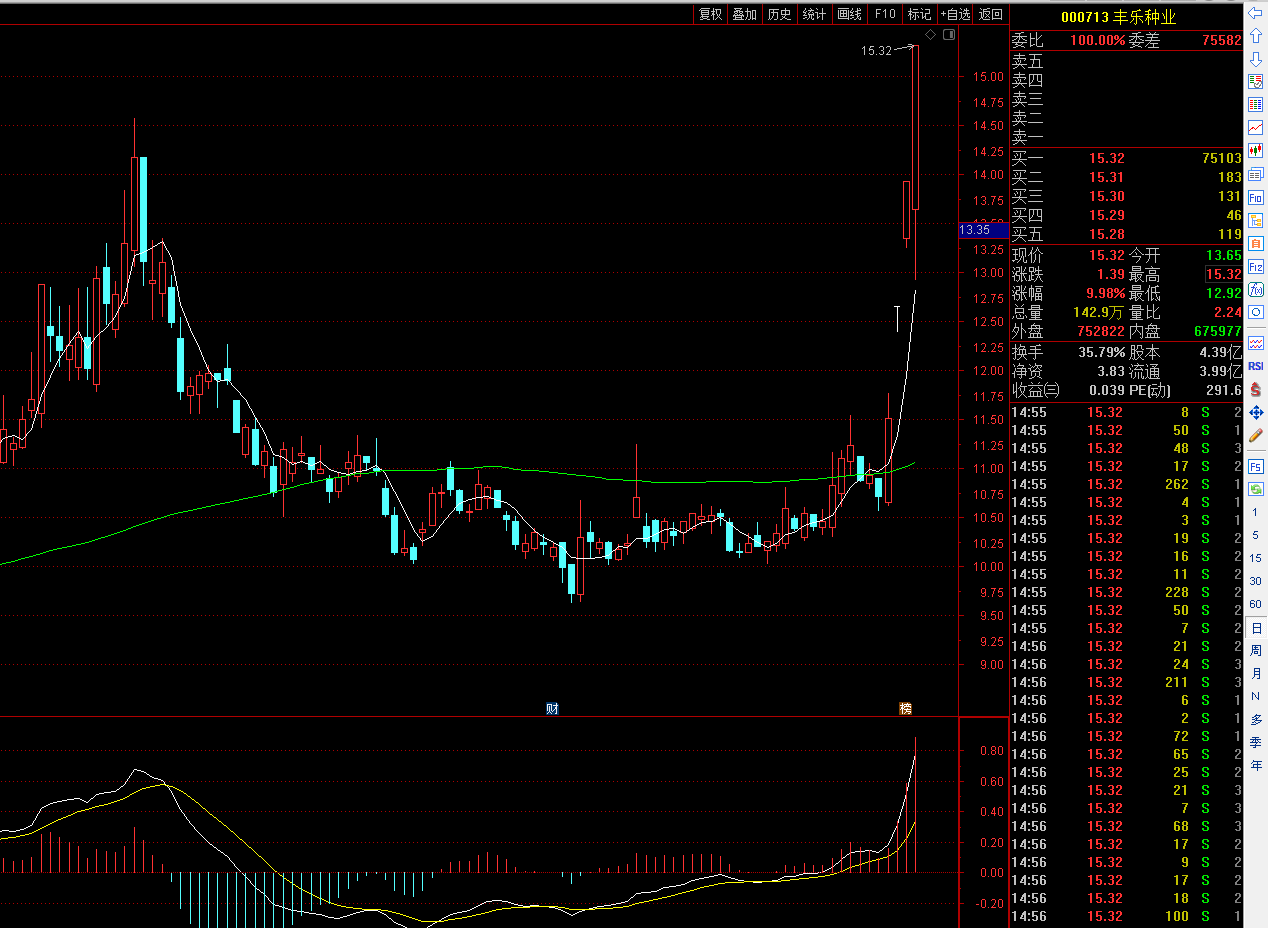Click the 返回 return button
This screenshot has width=1268, height=928.
990,14
